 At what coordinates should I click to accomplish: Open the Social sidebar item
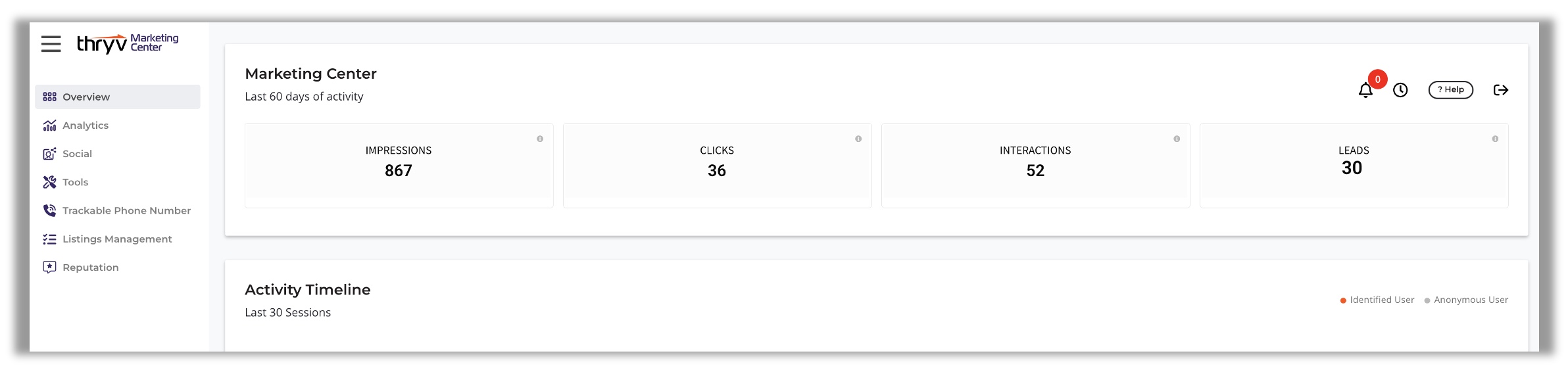coord(77,154)
